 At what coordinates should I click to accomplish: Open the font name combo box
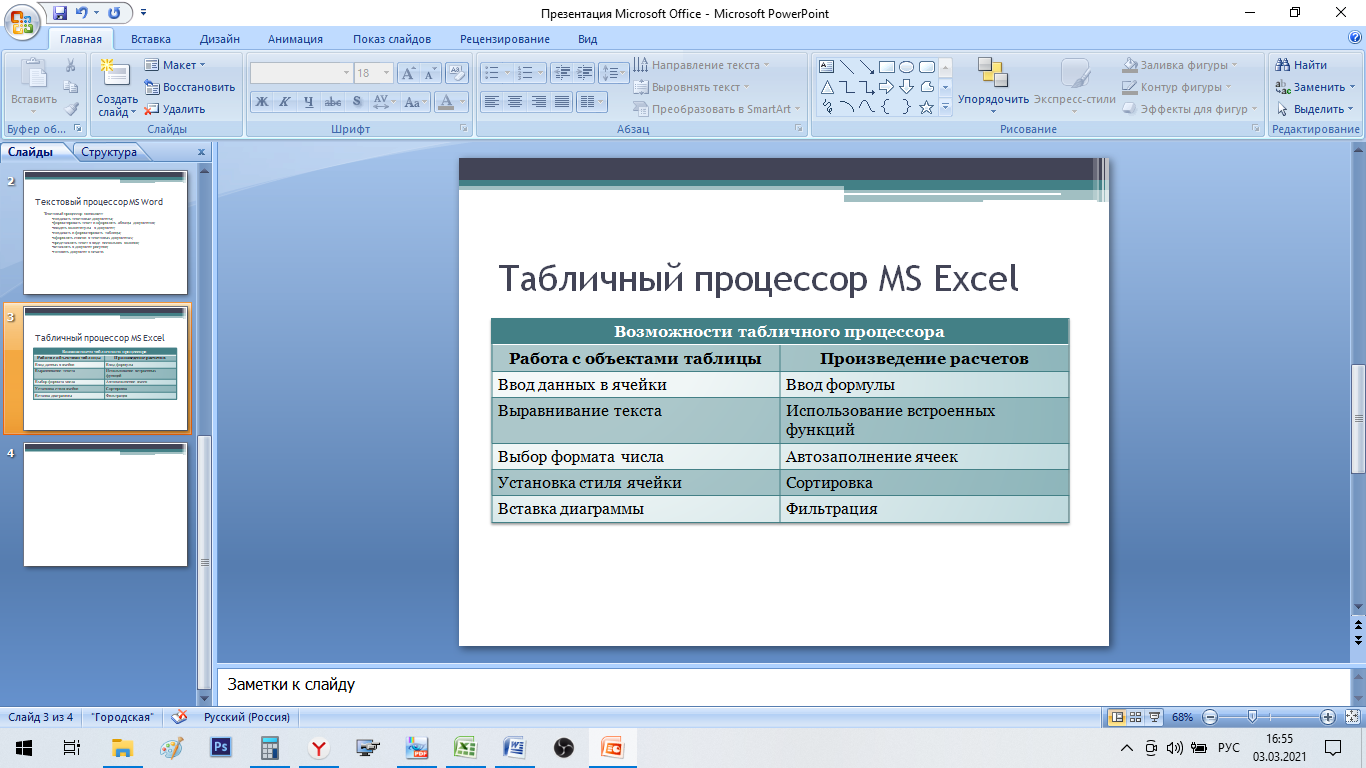(301, 73)
